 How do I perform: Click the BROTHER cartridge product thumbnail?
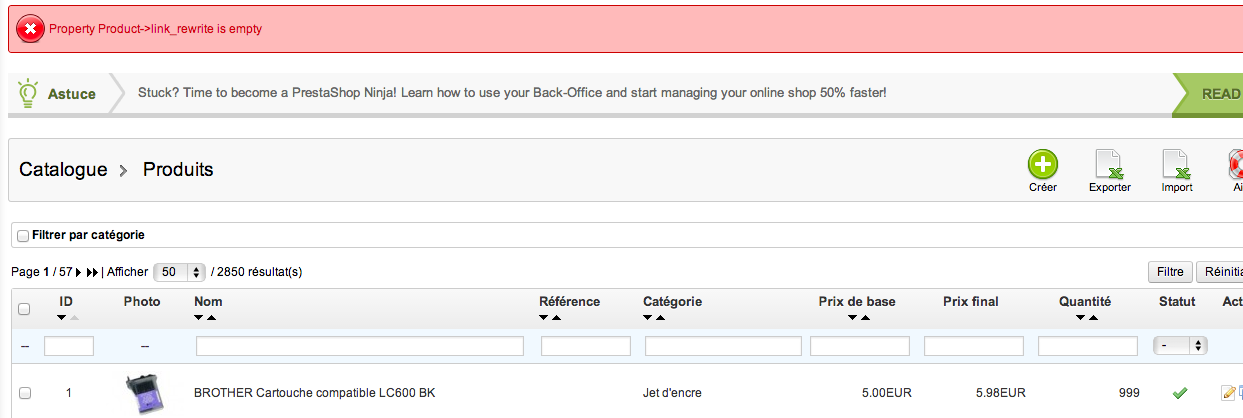pos(144,393)
